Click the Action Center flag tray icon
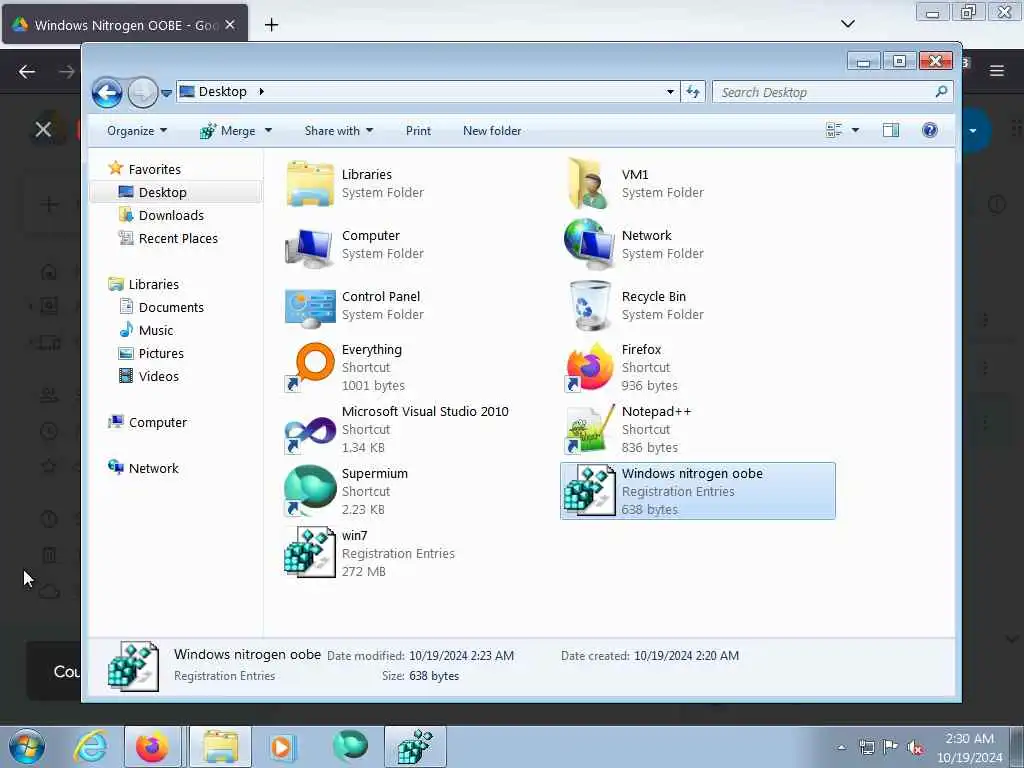The image size is (1024, 768). [889, 747]
